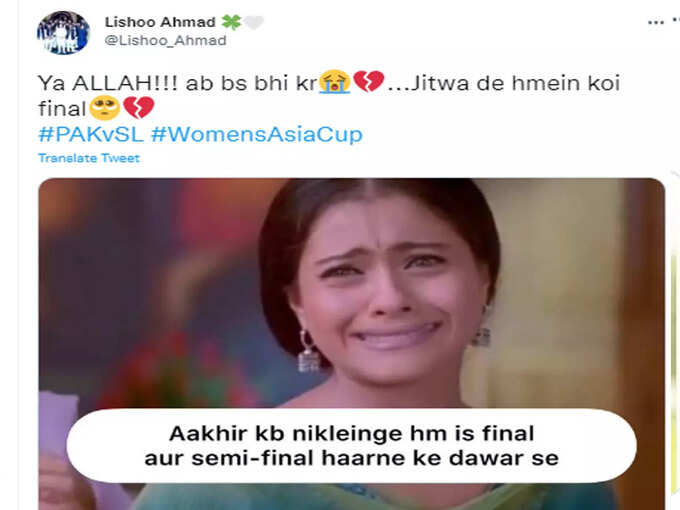Click the 'Aakhir kb nikleinge' caption bubble
The image size is (680, 510).
point(352,446)
